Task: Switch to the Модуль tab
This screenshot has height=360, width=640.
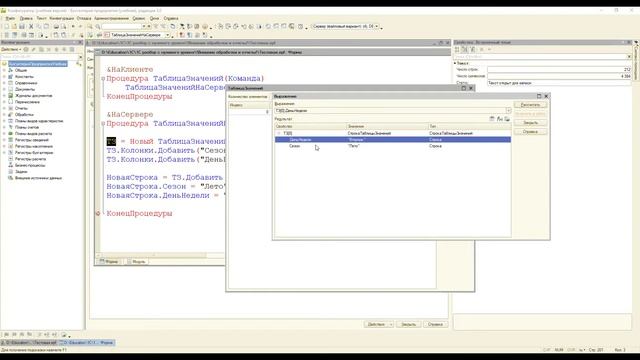Action: [136, 262]
